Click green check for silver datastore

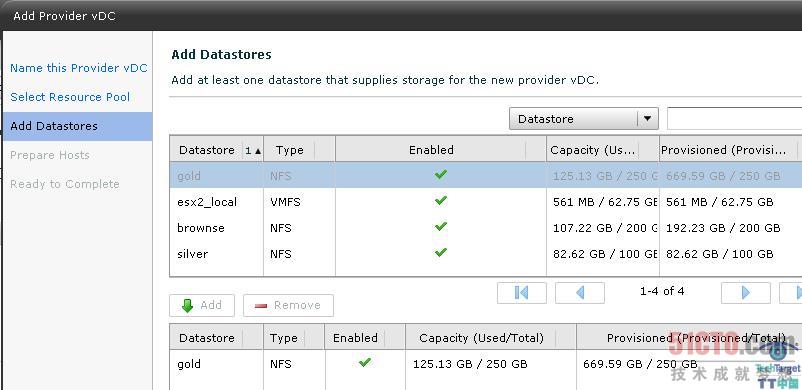pos(440,252)
